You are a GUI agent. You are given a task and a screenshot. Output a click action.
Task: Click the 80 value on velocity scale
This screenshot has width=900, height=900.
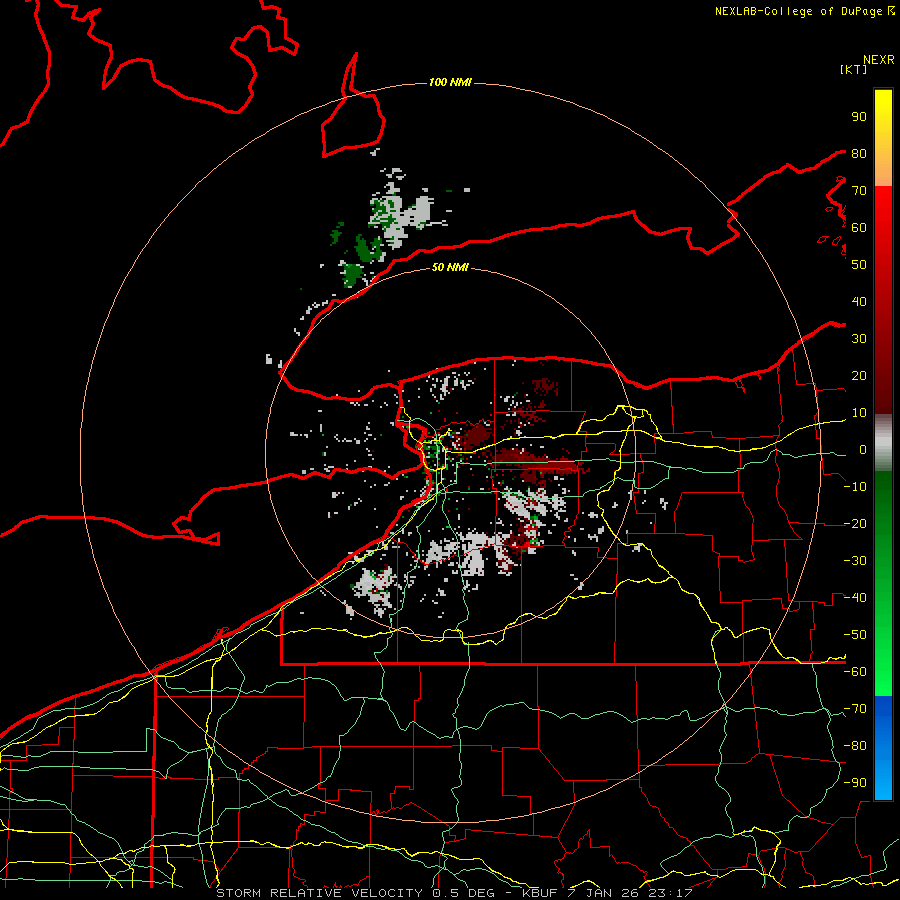(859, 154)
